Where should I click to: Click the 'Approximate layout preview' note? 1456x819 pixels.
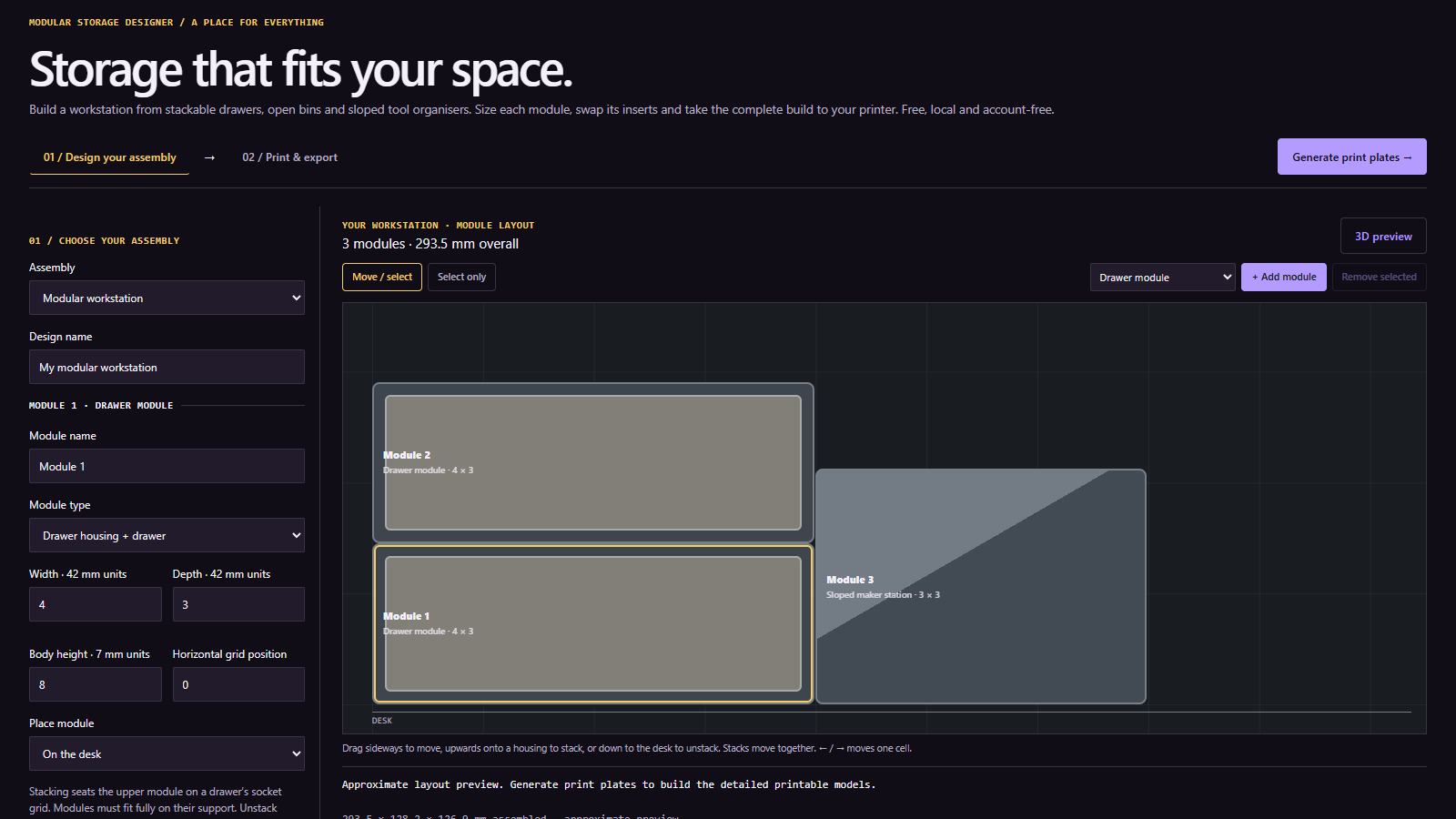coord(609,784)
